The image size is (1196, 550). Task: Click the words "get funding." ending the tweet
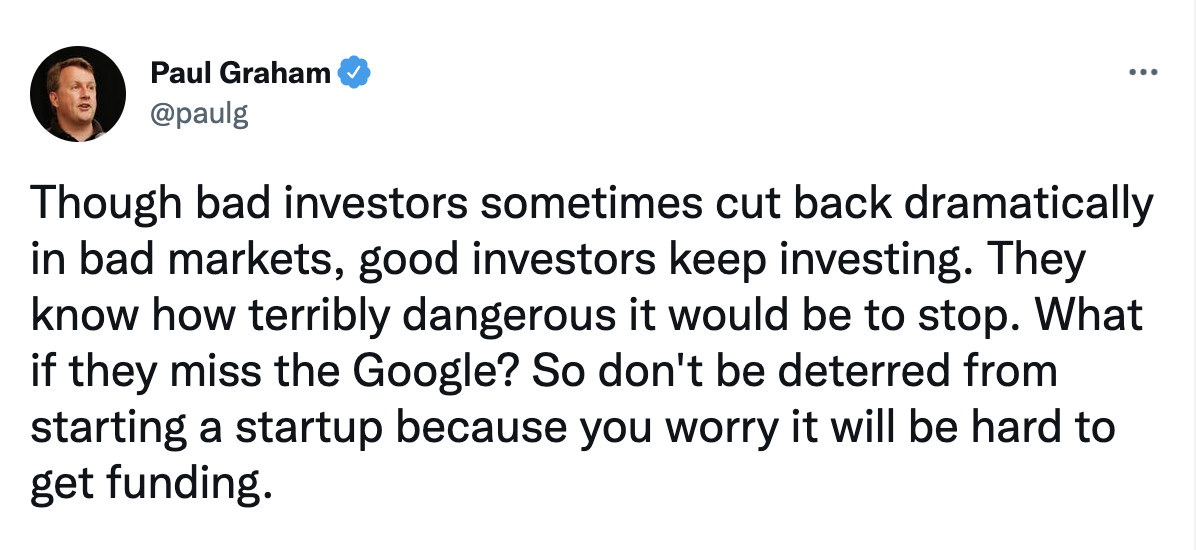tap(151, 483)
